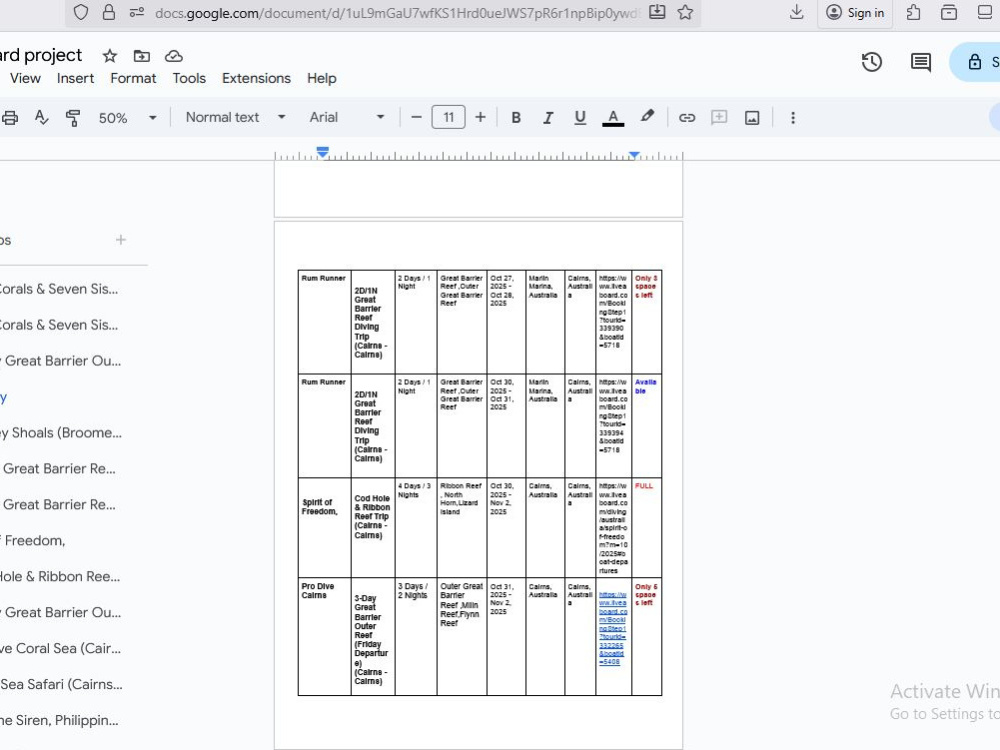Click the Move to folder icon
The width and height of the screenshot is (1000, 750).
coord(142,56)
